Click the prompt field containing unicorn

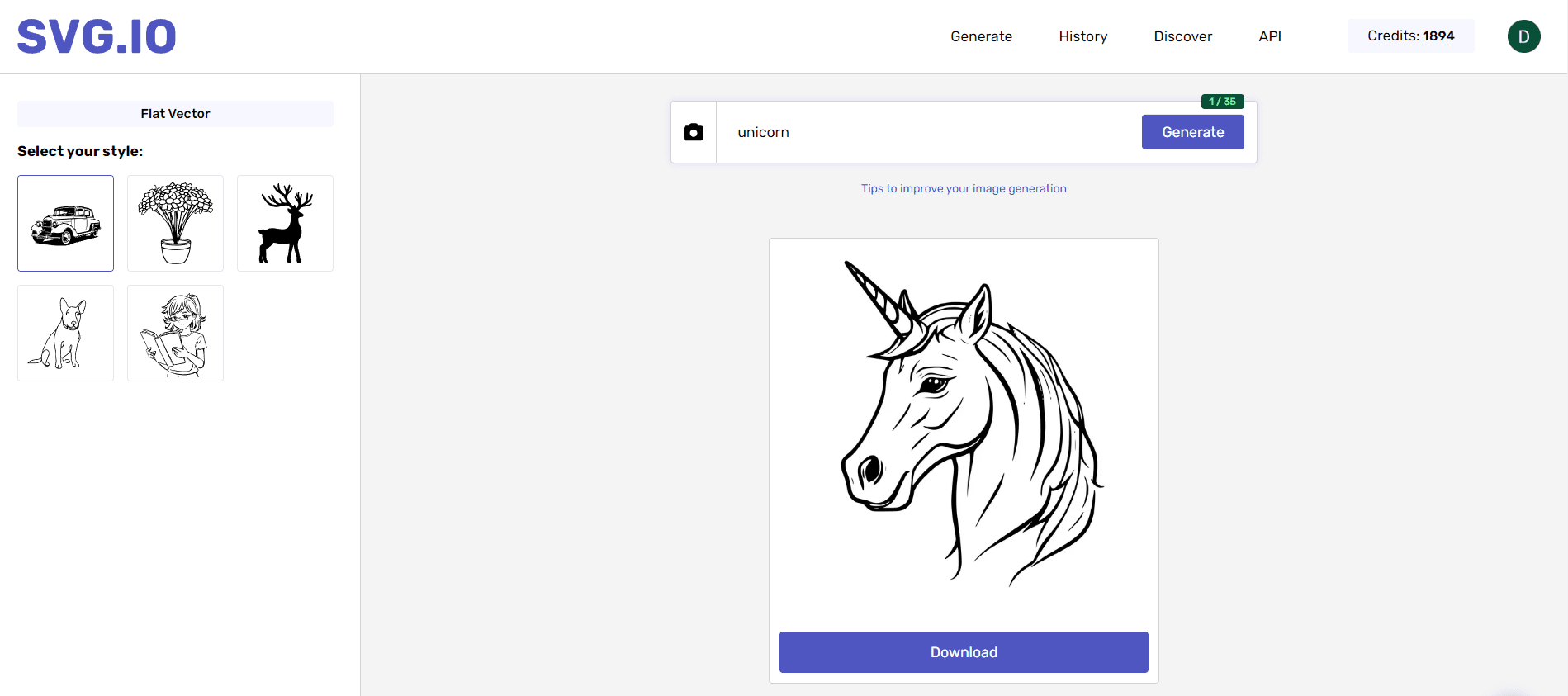(x=925, y=132)
